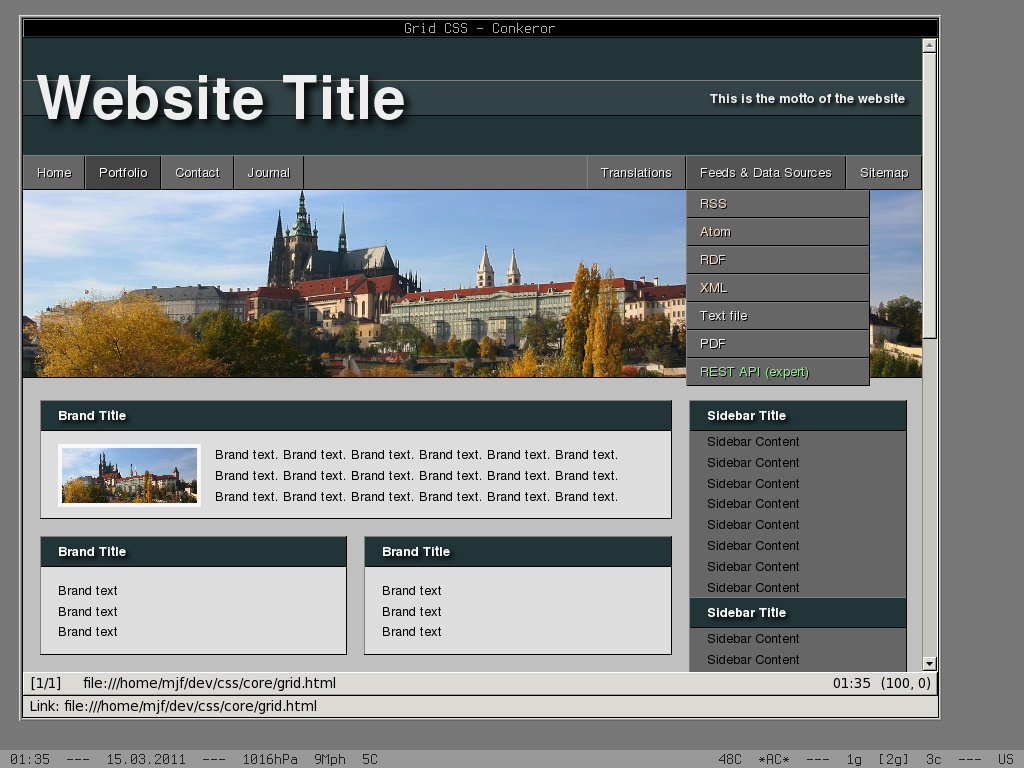Open the Portfolio nav tab
Screen dimensions: 1024x768
123,173
